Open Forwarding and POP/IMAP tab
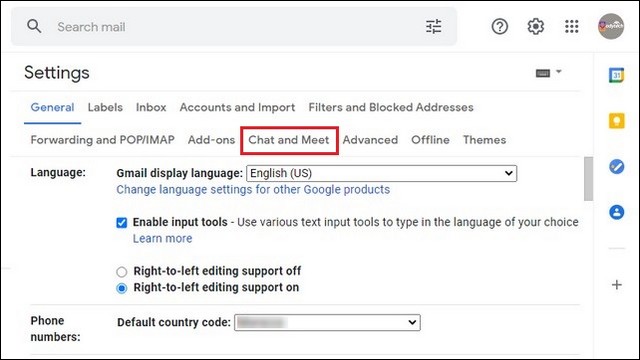This screenshot has width=640, height=360. click(x=102, y=140)
